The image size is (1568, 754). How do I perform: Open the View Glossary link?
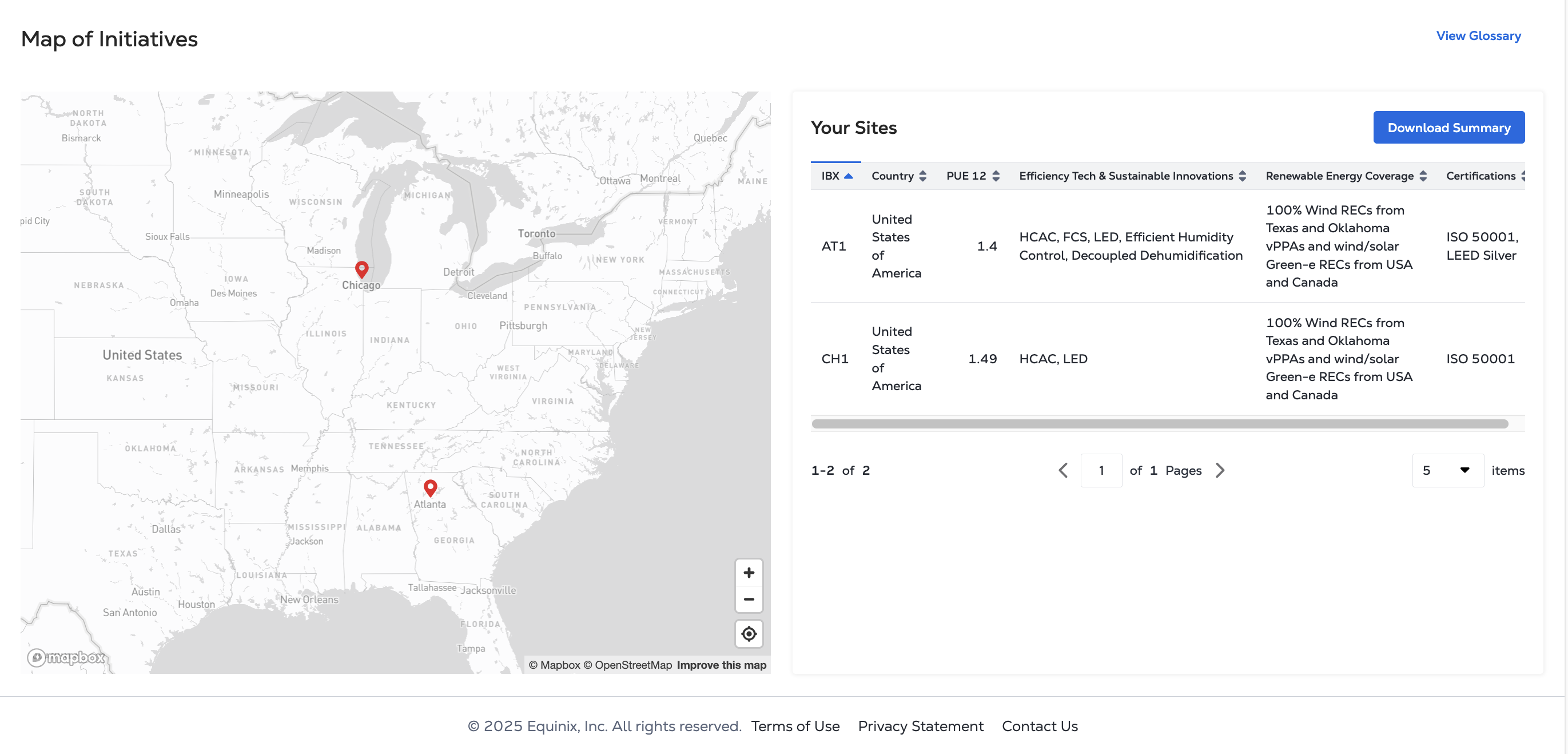click(x=1478, y=36)
